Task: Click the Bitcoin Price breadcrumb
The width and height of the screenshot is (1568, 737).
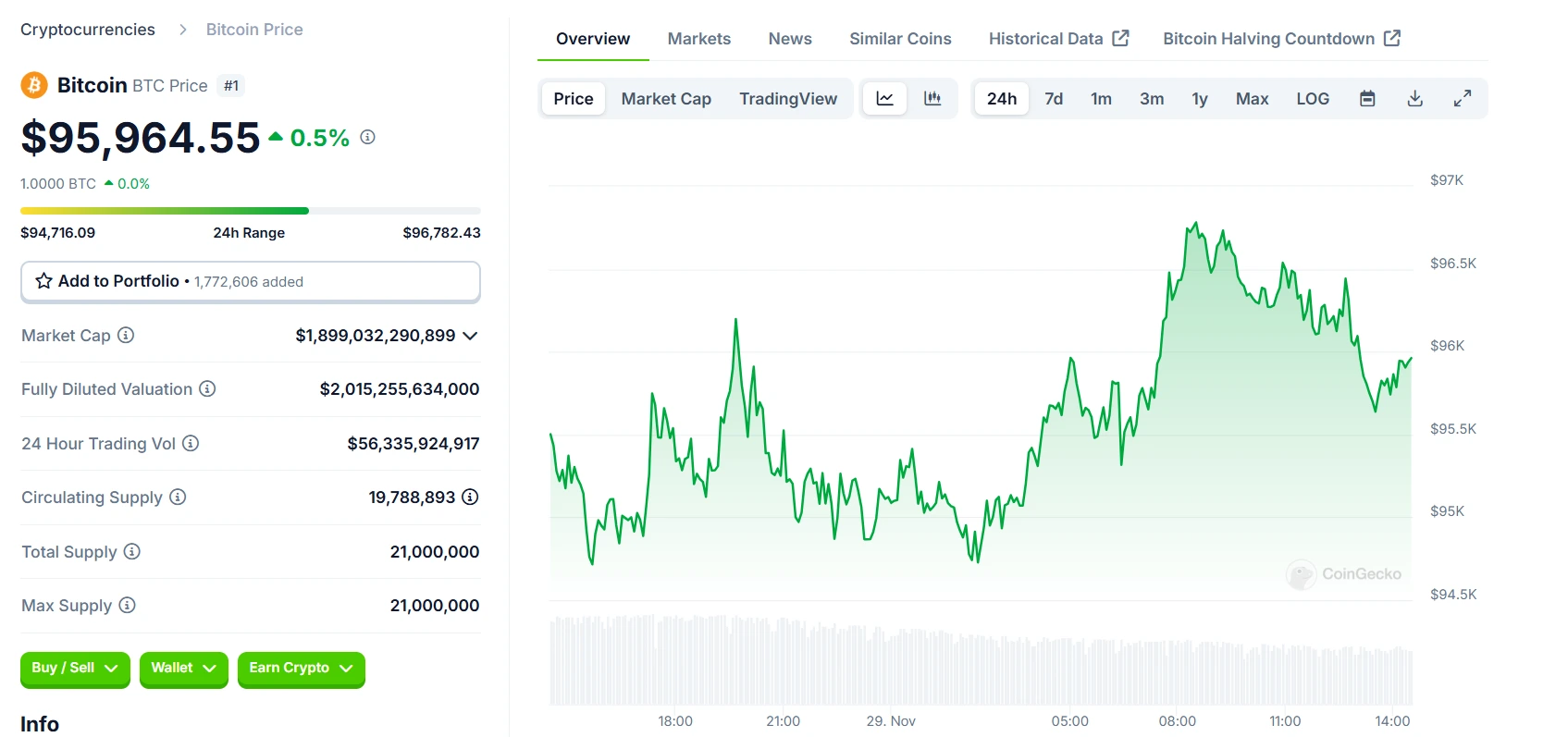Action: click(254, 30)
